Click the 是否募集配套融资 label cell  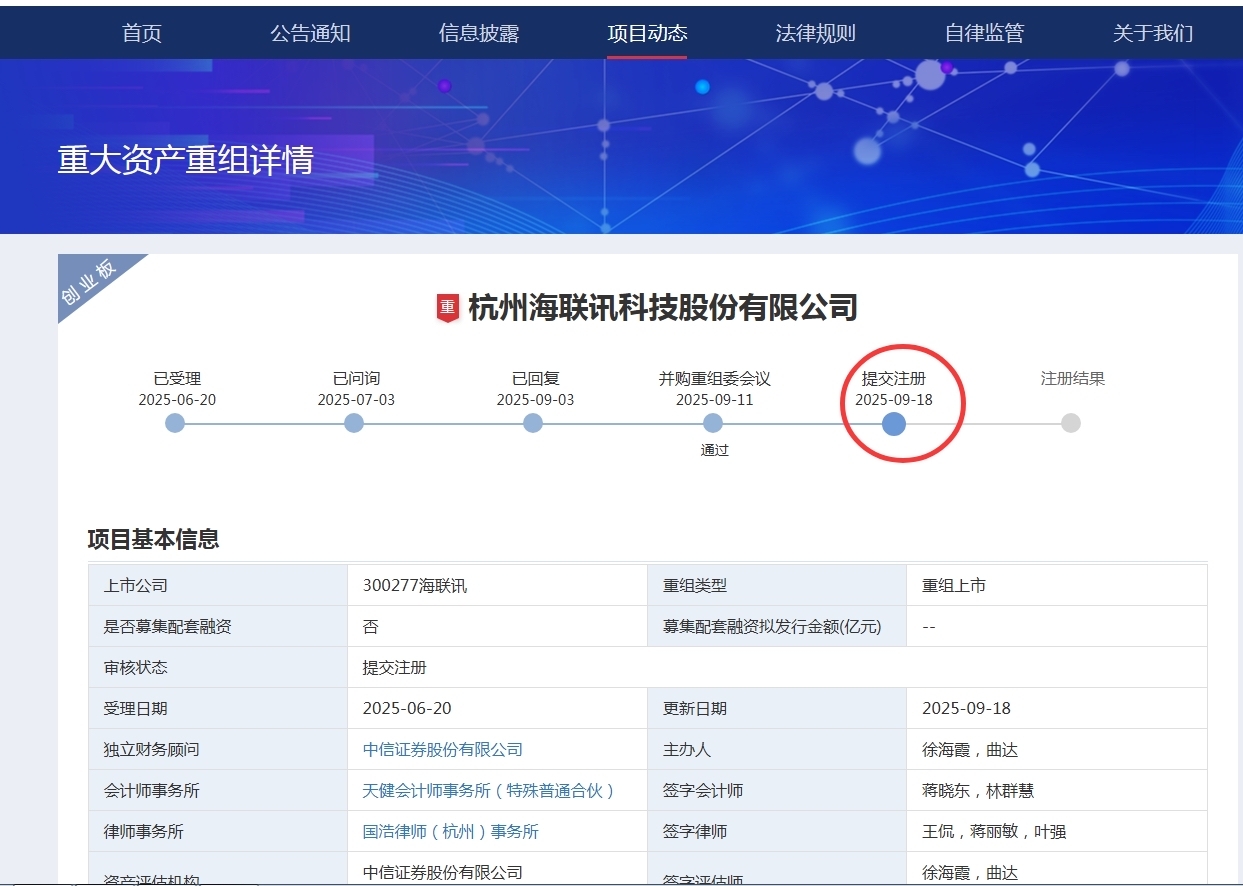click(218, 626)
